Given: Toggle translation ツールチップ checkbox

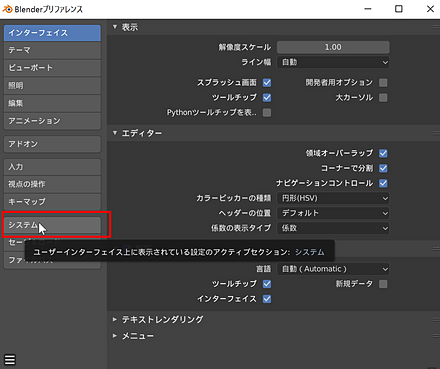Looking at the screenshot, I should click(x=267, y=284).
